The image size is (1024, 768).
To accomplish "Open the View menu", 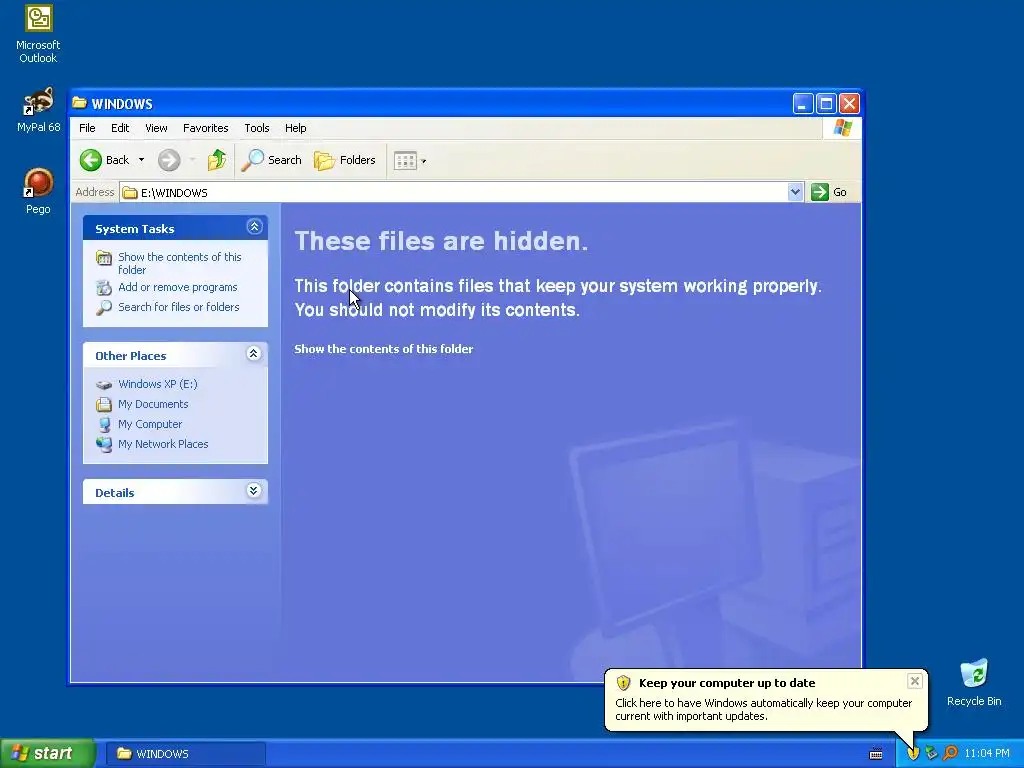I will tap(156, 128).
